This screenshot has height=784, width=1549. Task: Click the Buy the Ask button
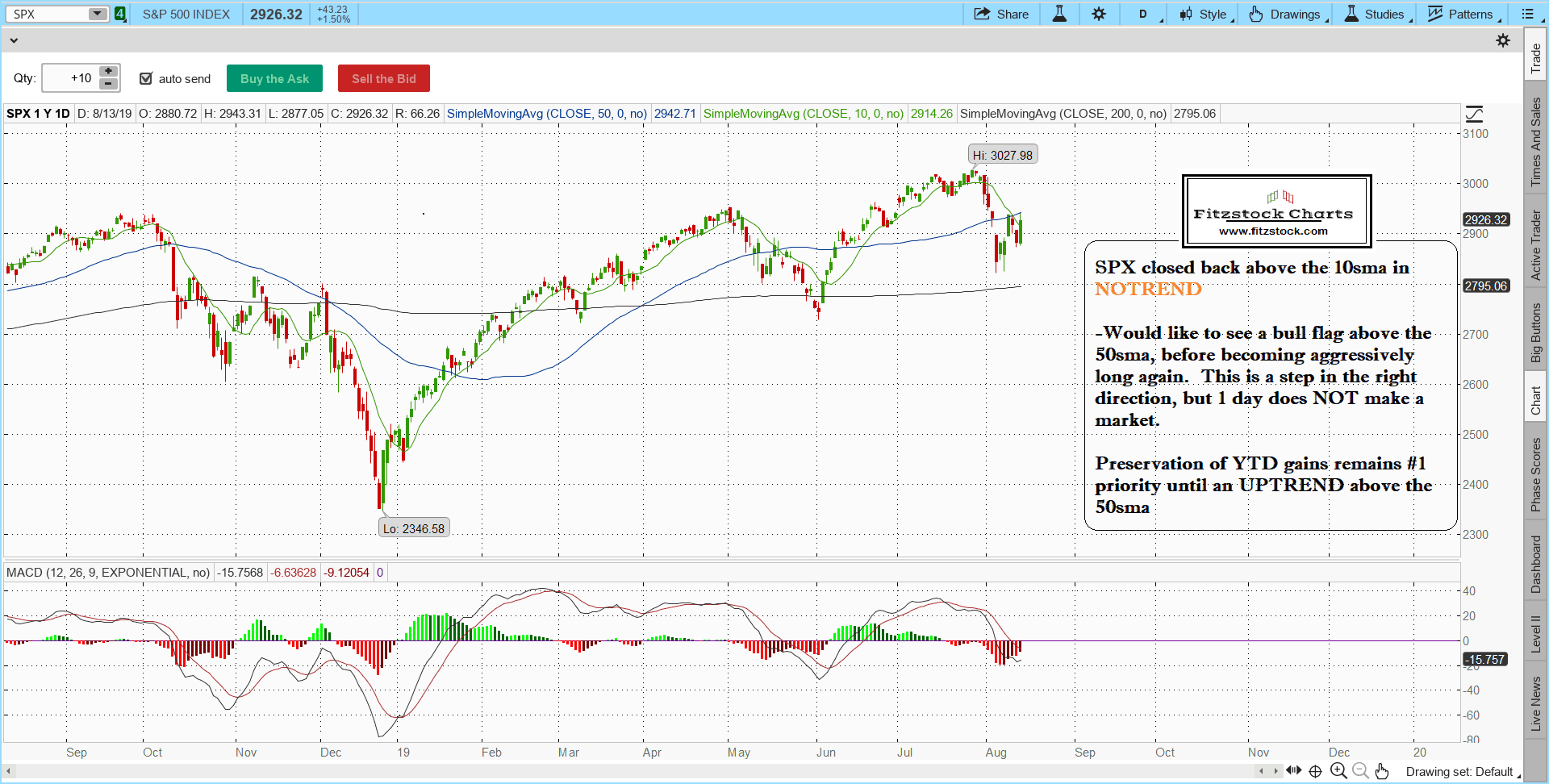pos(274,78)
